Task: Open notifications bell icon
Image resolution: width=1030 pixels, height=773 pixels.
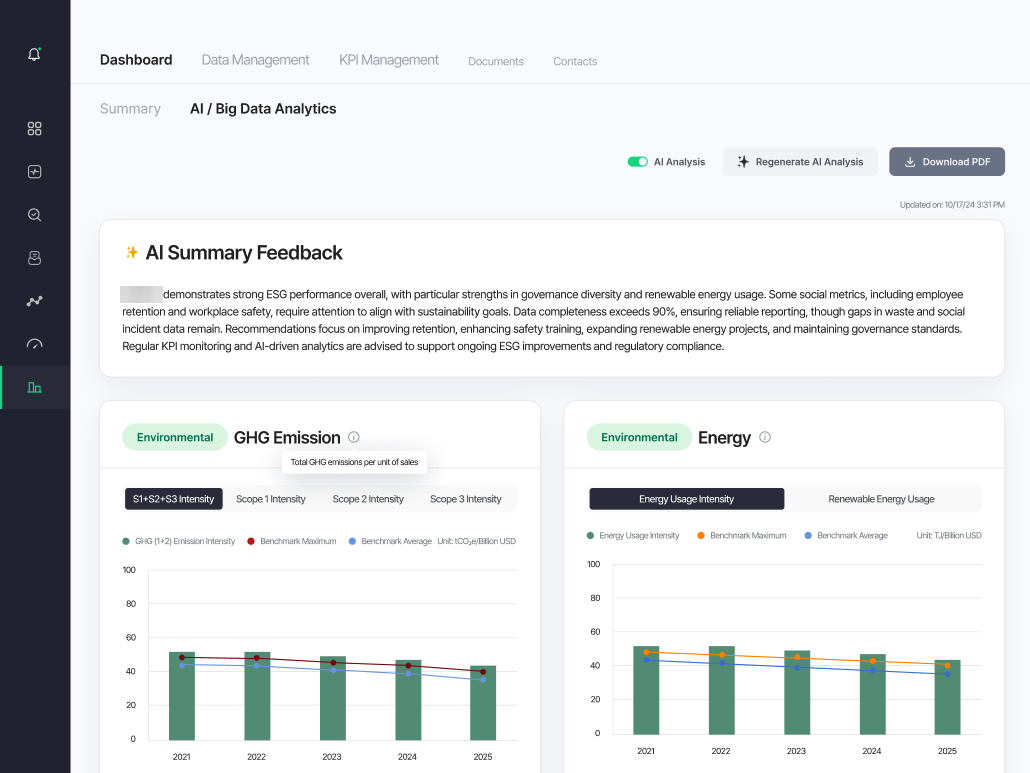Action: [x=34, y=54]
